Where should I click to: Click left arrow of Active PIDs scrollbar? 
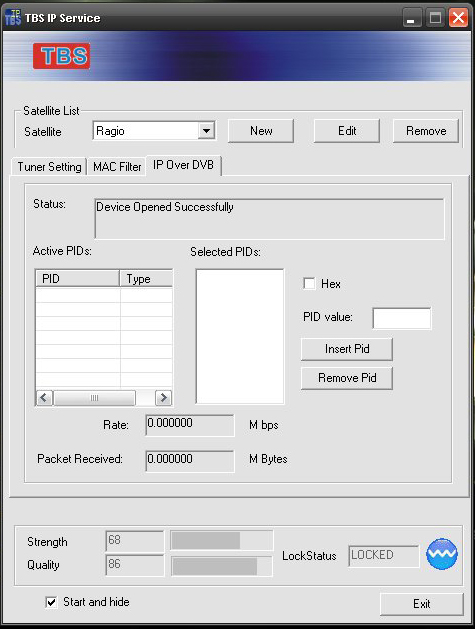click(x=44, y=398)
